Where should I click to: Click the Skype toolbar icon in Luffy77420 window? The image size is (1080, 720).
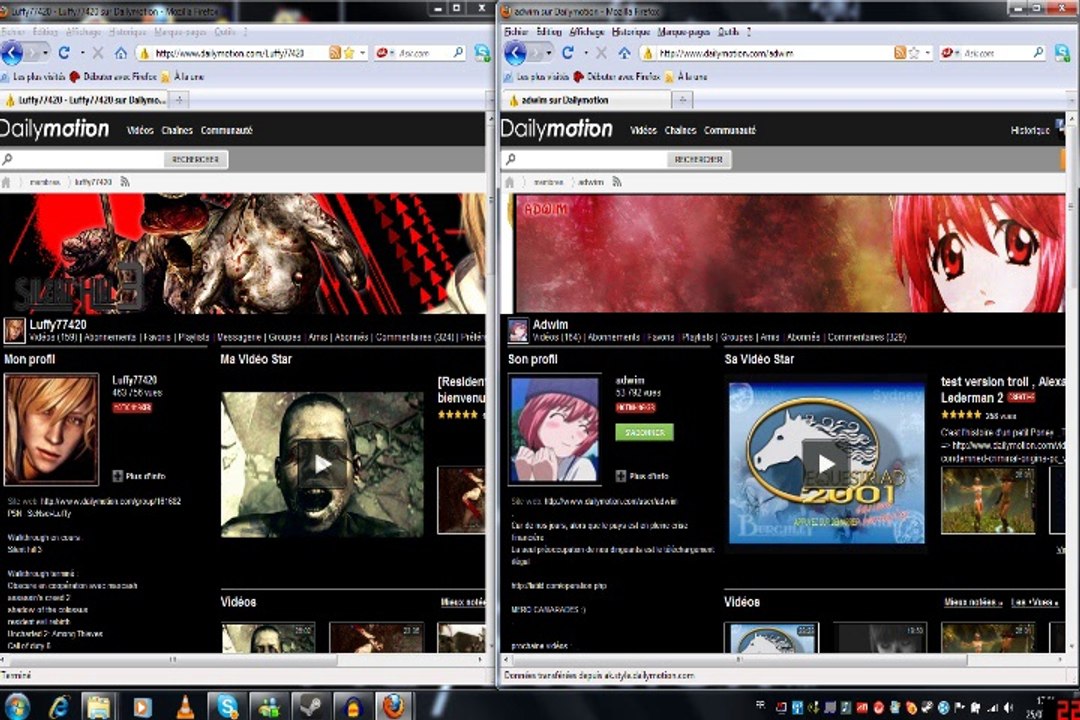(x=482, y=52)
